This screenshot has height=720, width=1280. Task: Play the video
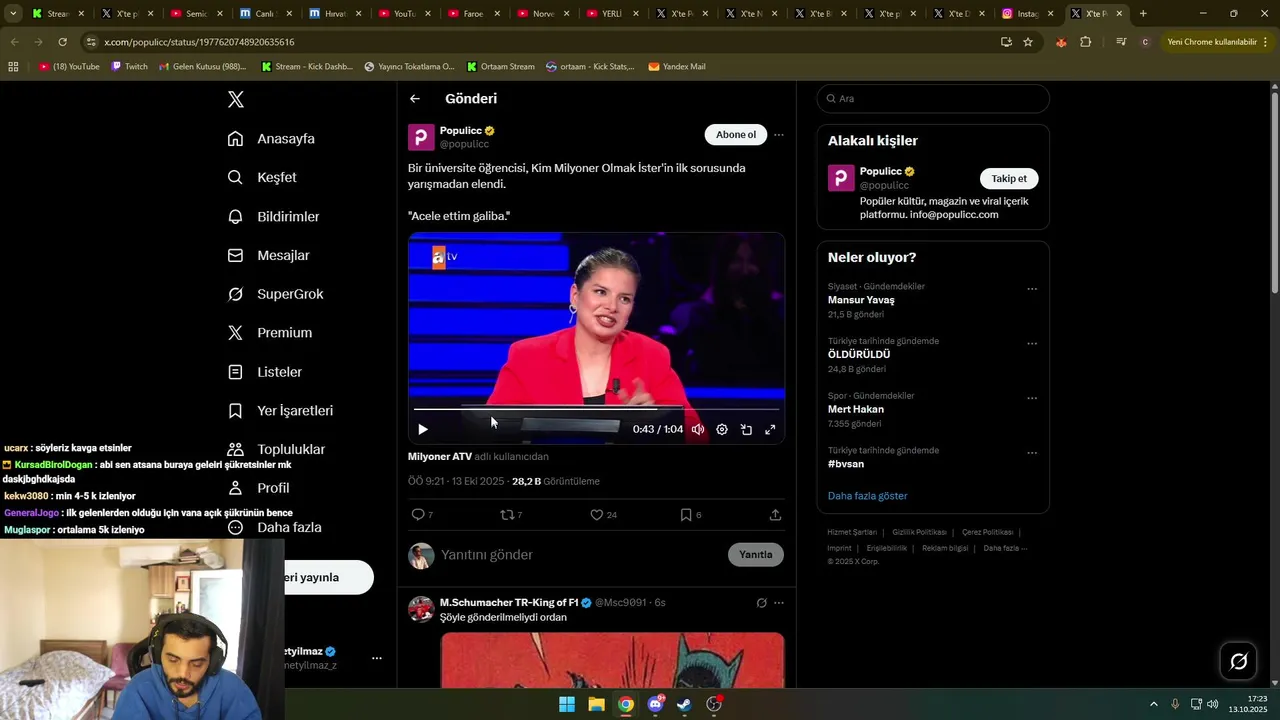(423, 429)
